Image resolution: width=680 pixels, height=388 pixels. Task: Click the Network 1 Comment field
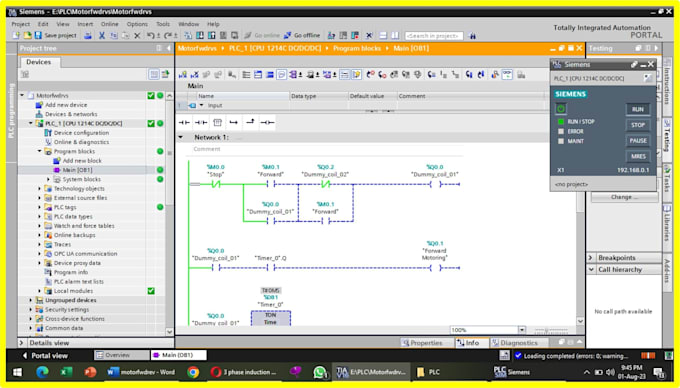coord(327,149)
